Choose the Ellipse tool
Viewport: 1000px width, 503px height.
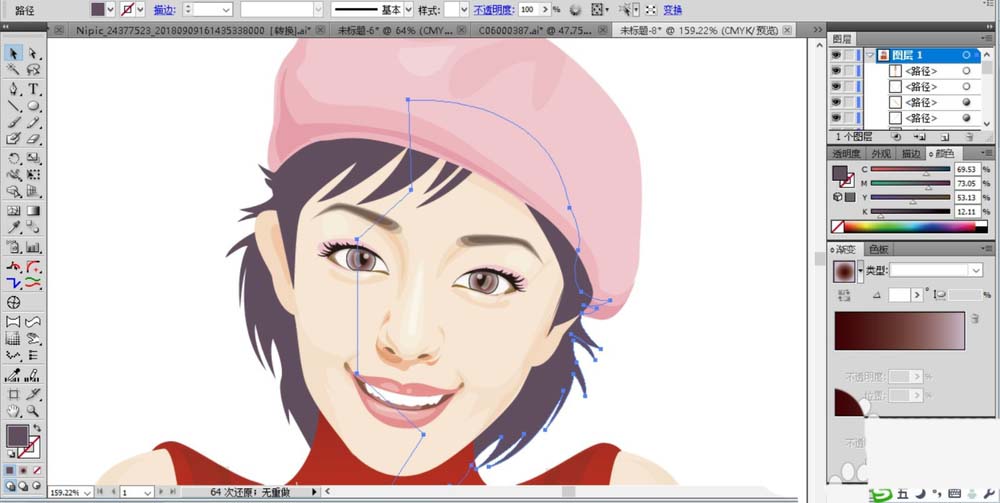(x=33, y=106)
